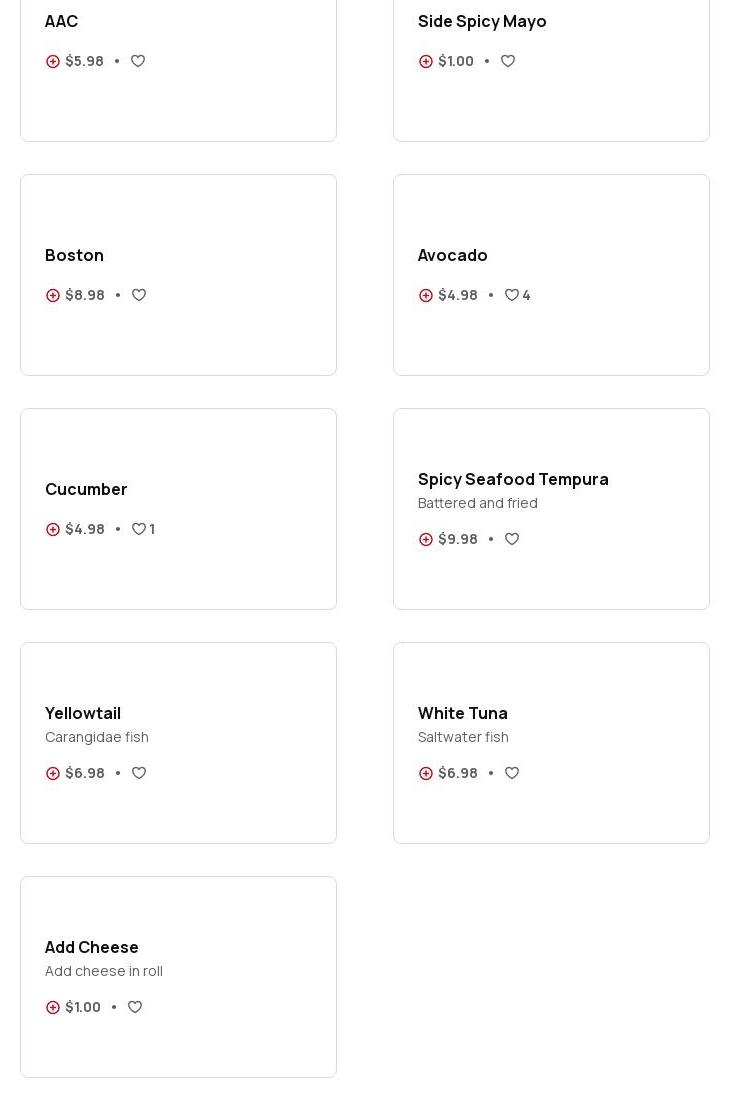The image size is (750, 1096).
Task: Add Side Spicy Mayo to order
Action: pos(426,61)
